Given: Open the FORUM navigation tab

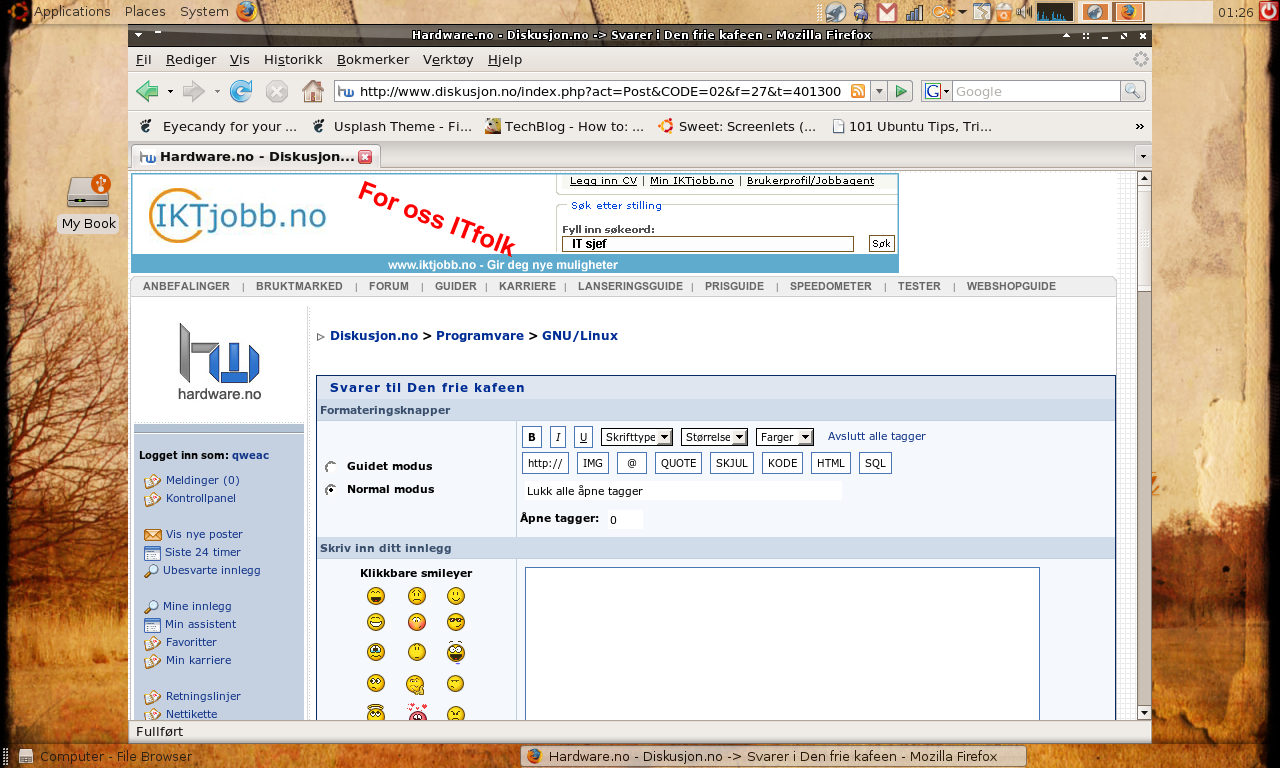Looking at the screenshot, I should pos(389,286).
